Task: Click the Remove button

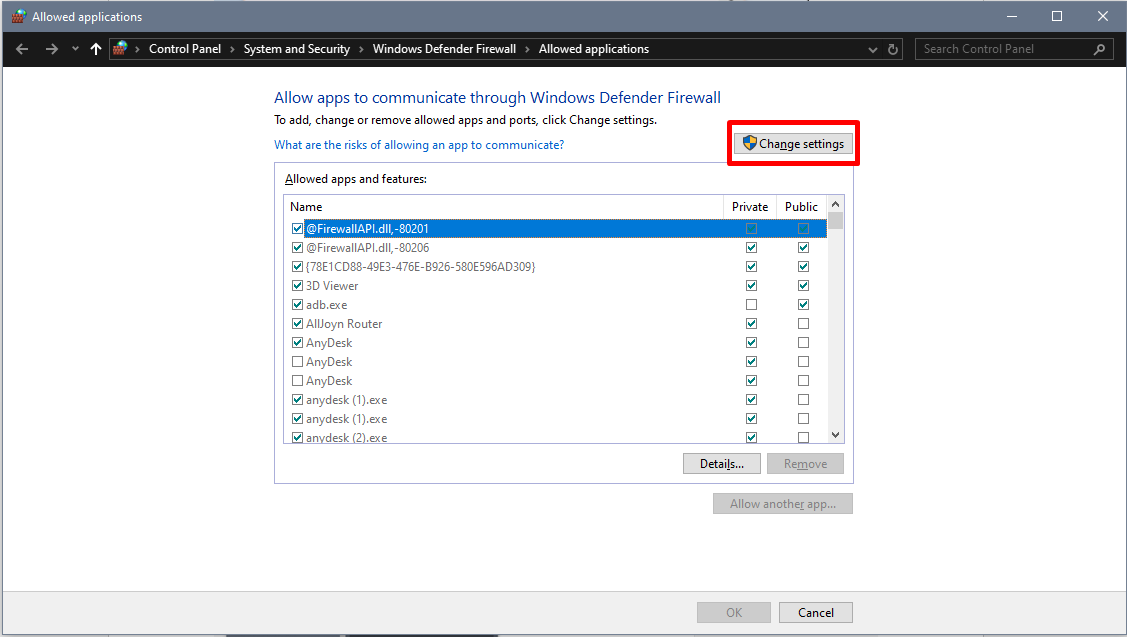Action: 805,464
